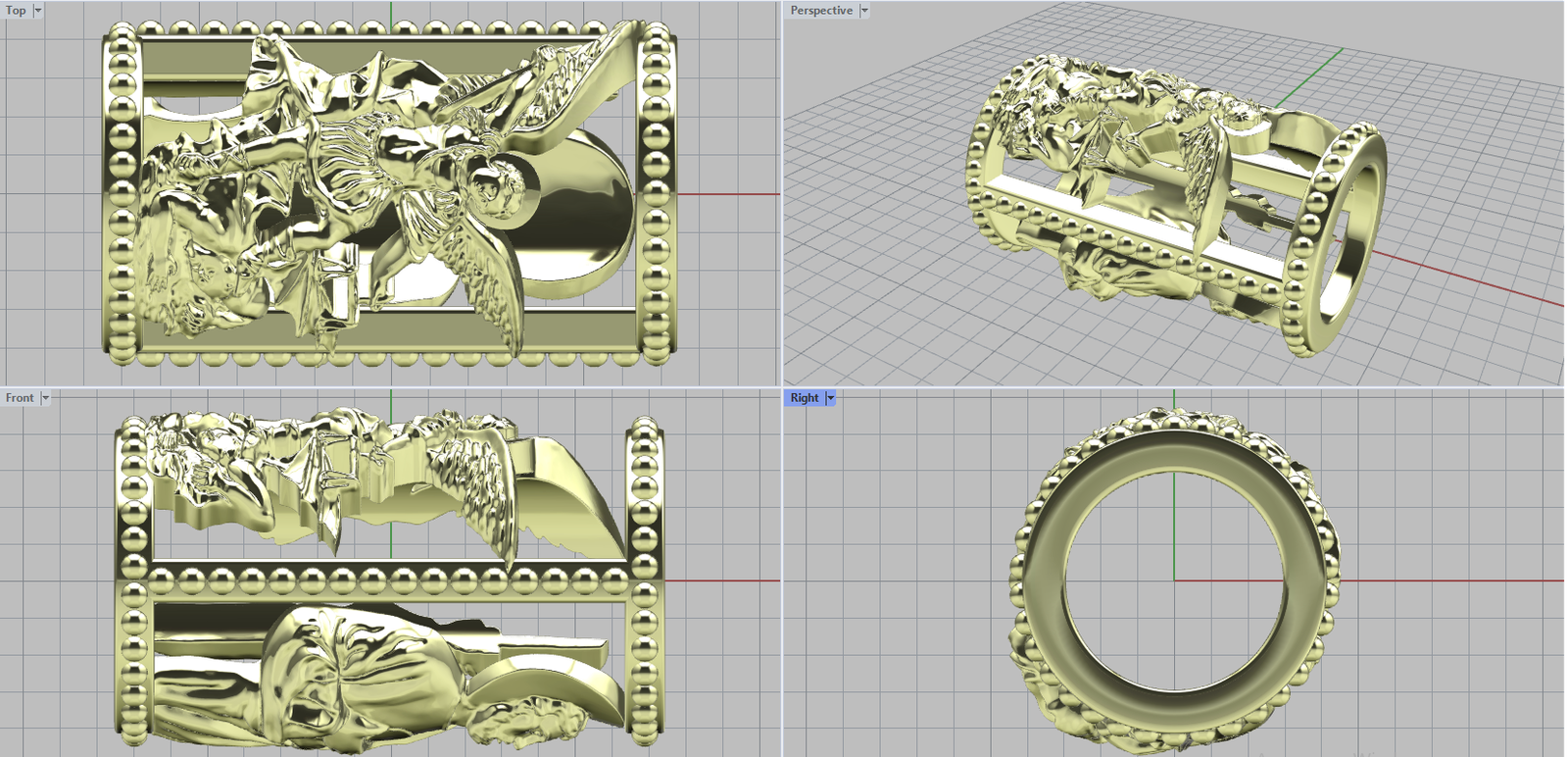Activate the Perspective viewport title

click(x=821, y=11)
